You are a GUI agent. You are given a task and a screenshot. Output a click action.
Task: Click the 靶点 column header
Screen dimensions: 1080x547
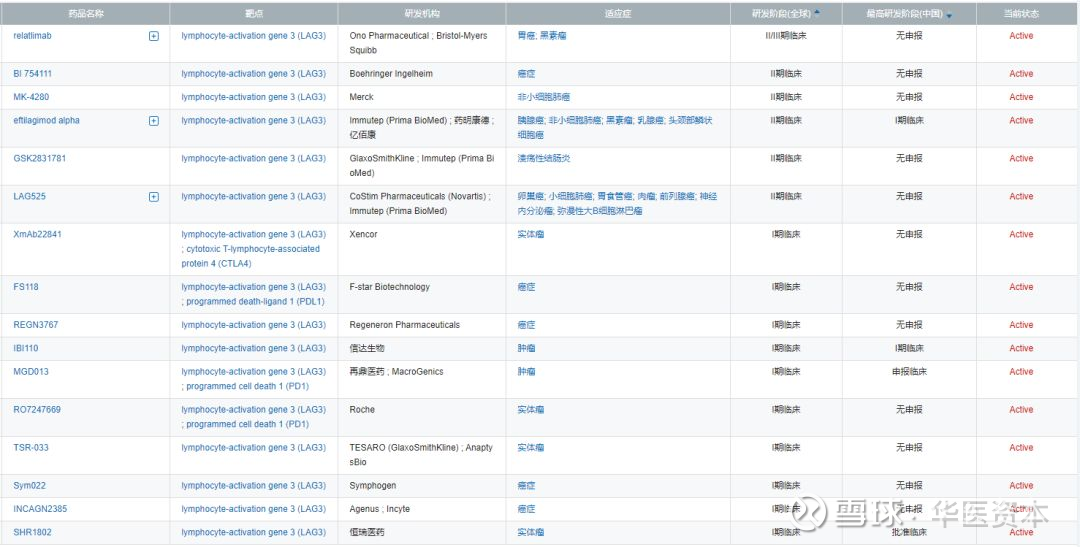pyautogui.click(x=253, y=14)
